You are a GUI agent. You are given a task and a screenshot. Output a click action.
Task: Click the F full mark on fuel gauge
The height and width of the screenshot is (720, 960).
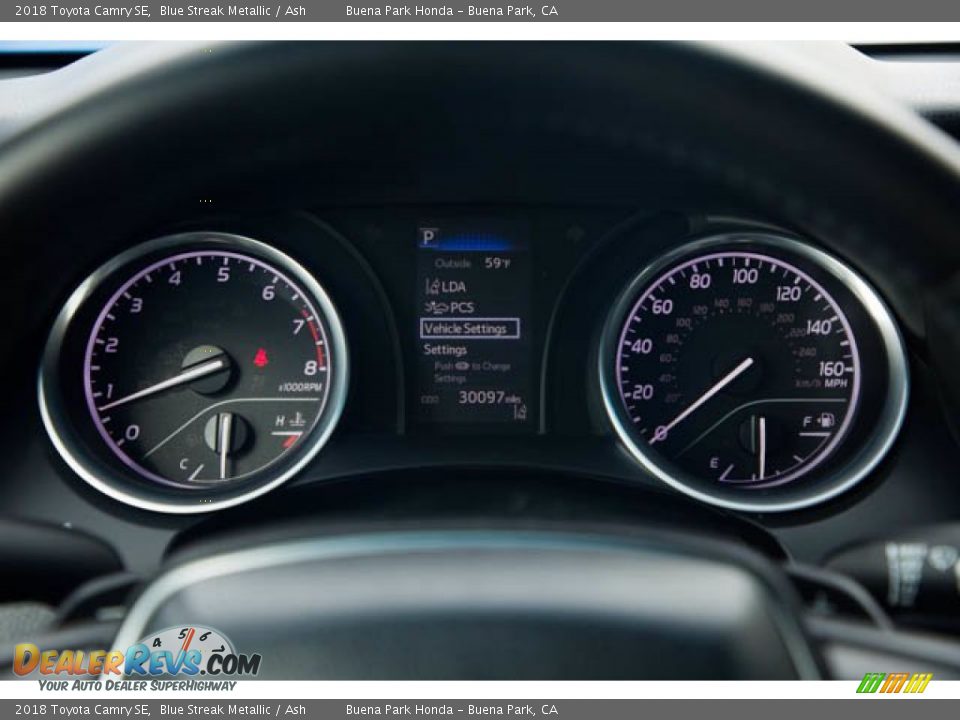coord(807,421)
